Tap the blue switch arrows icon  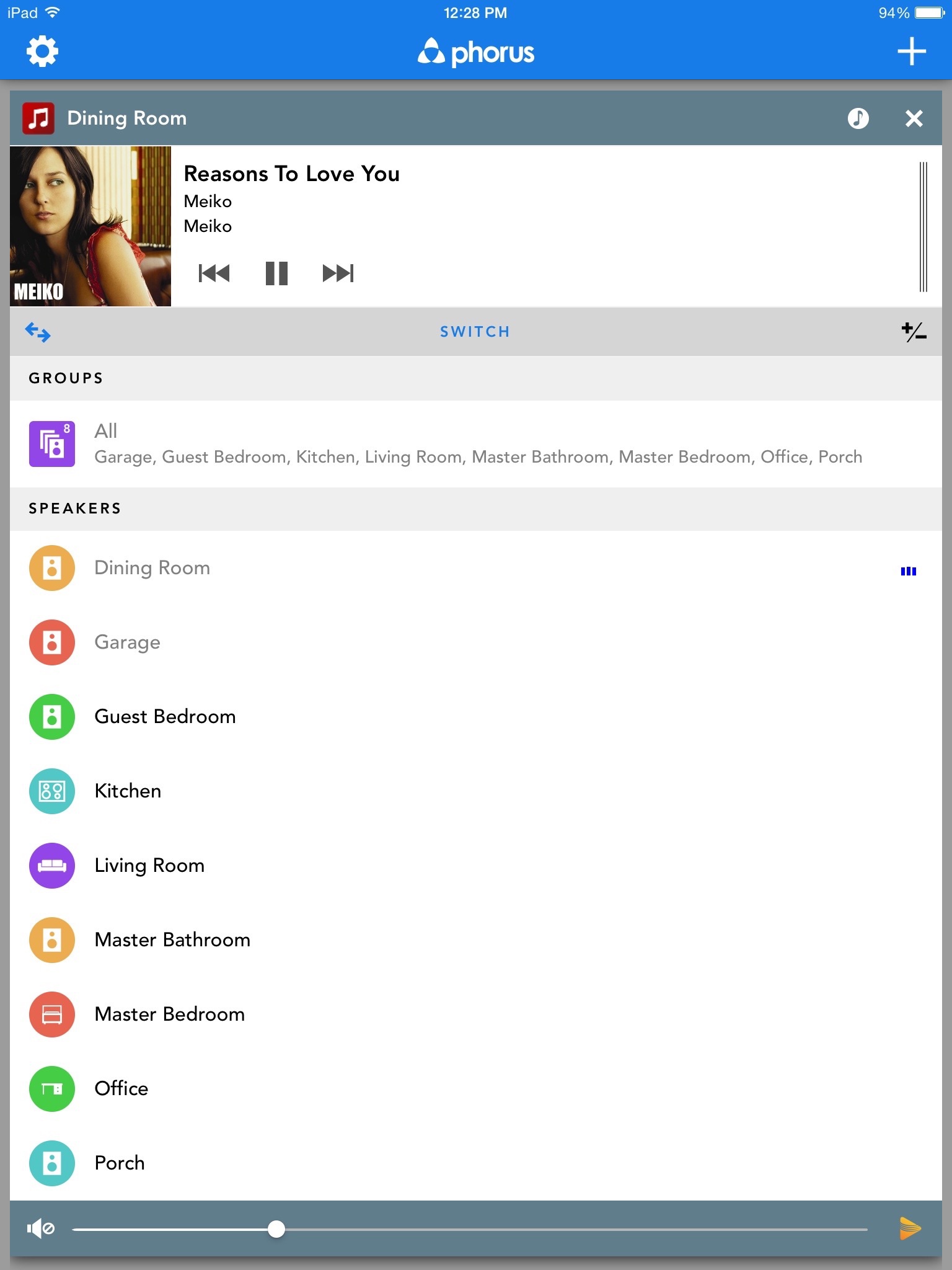[x=38, y=332]
